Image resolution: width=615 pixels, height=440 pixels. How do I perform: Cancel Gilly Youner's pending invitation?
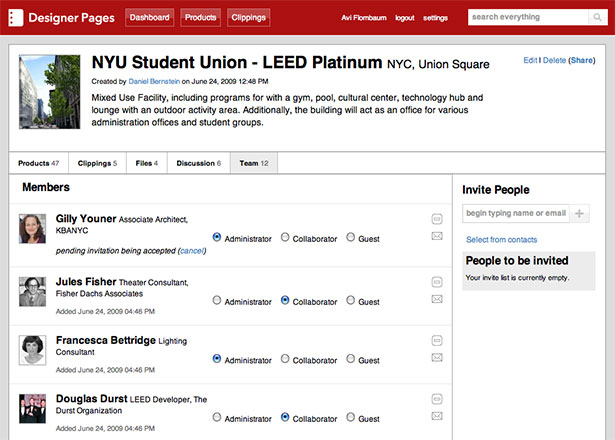(192, 251)
